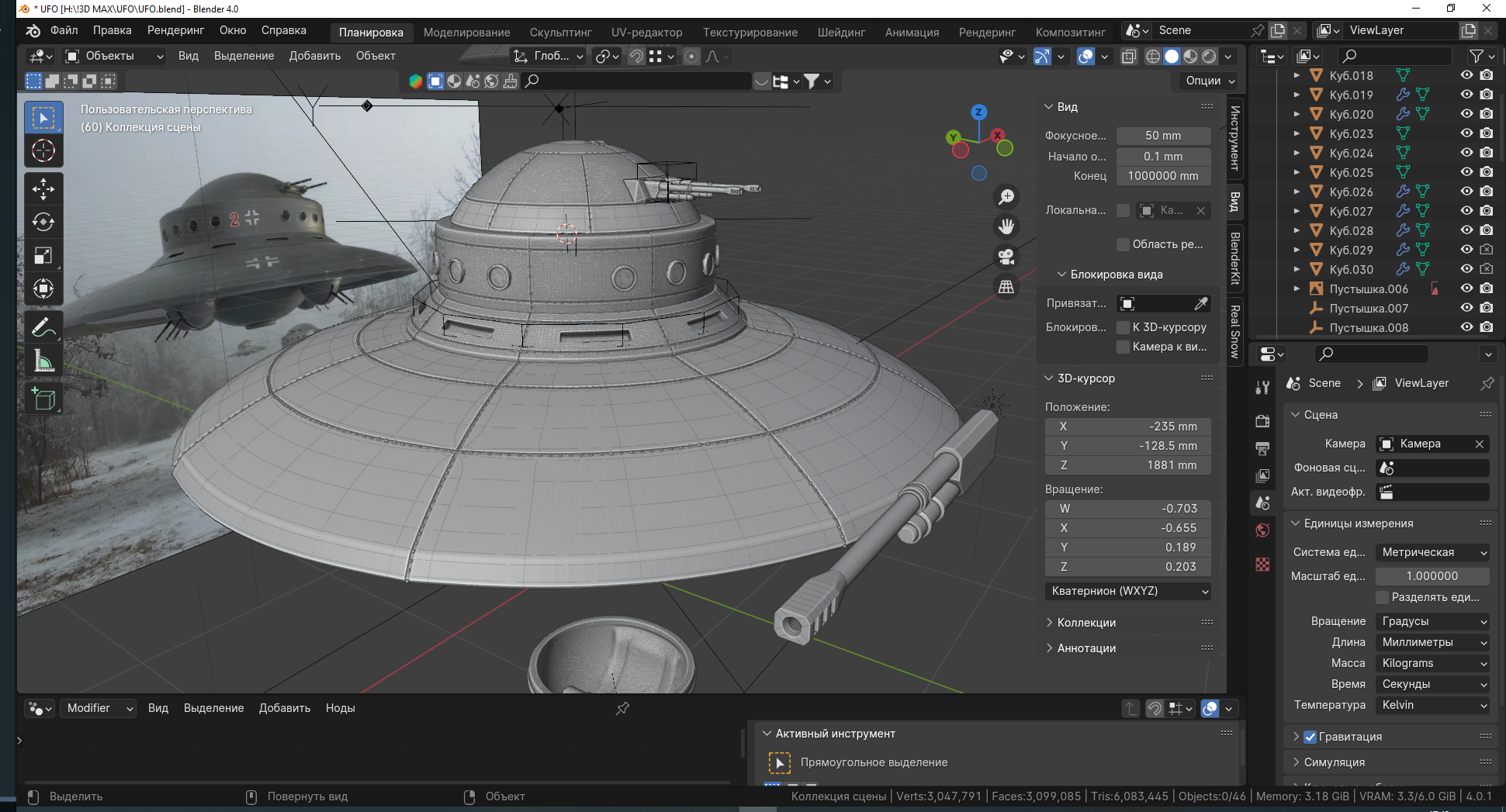Open the Рендеринг menu

(175, 30)
